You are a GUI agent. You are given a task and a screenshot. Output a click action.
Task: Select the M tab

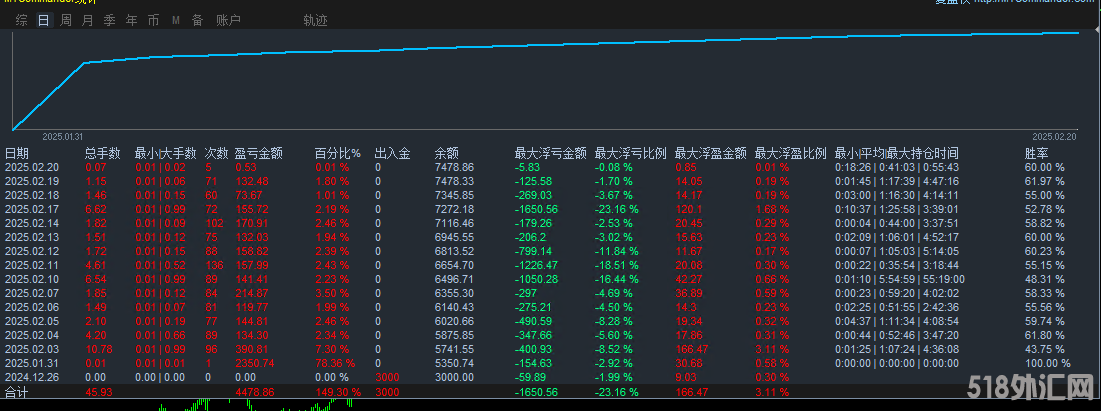click(x=176, y=21)
